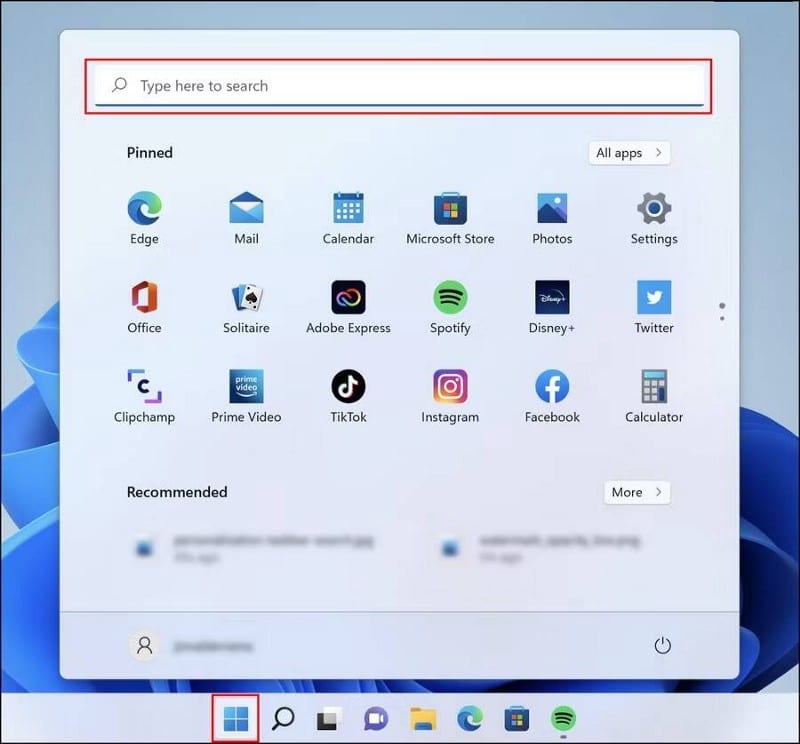Start the Calculator app
Image resolution: width=800 pixels, height=744 pixels.
653,385
